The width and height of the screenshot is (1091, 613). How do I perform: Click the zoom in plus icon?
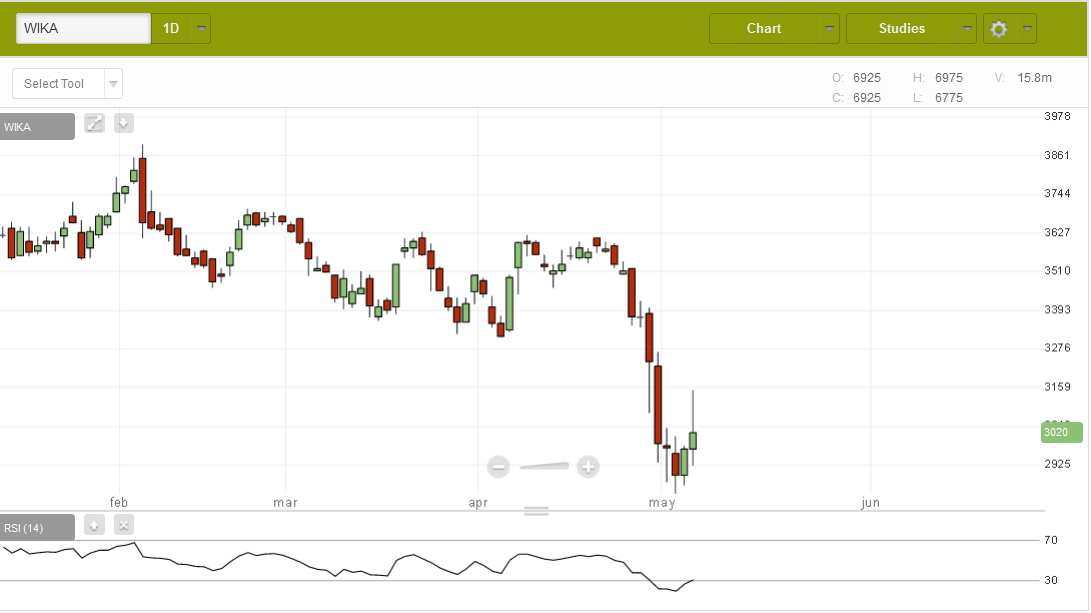[588, 466]
